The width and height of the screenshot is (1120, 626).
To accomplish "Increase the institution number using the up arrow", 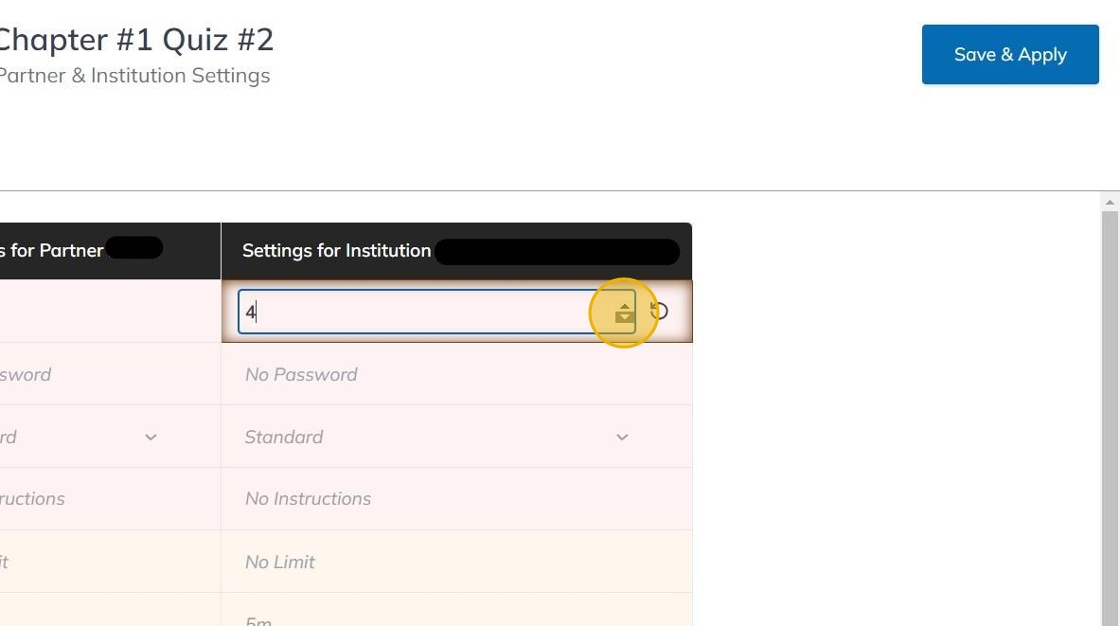I will coord(624,306).
